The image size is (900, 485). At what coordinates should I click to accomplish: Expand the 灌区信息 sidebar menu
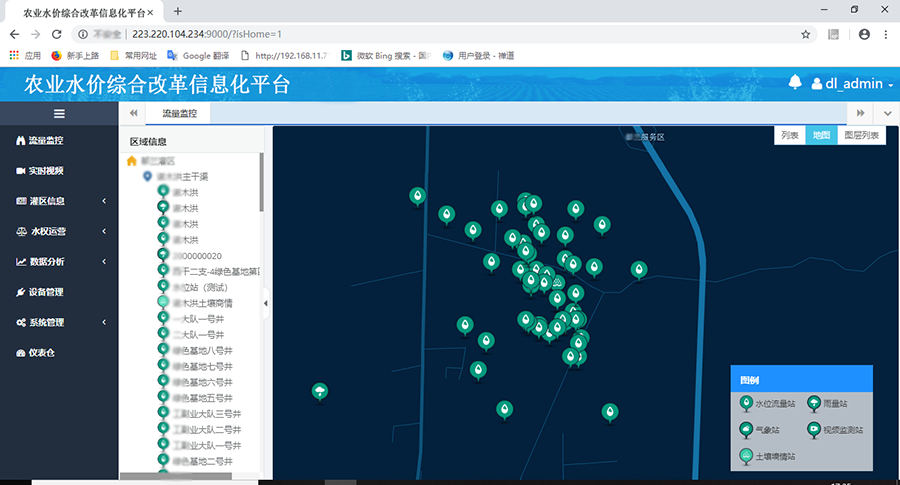coord(59,201)
